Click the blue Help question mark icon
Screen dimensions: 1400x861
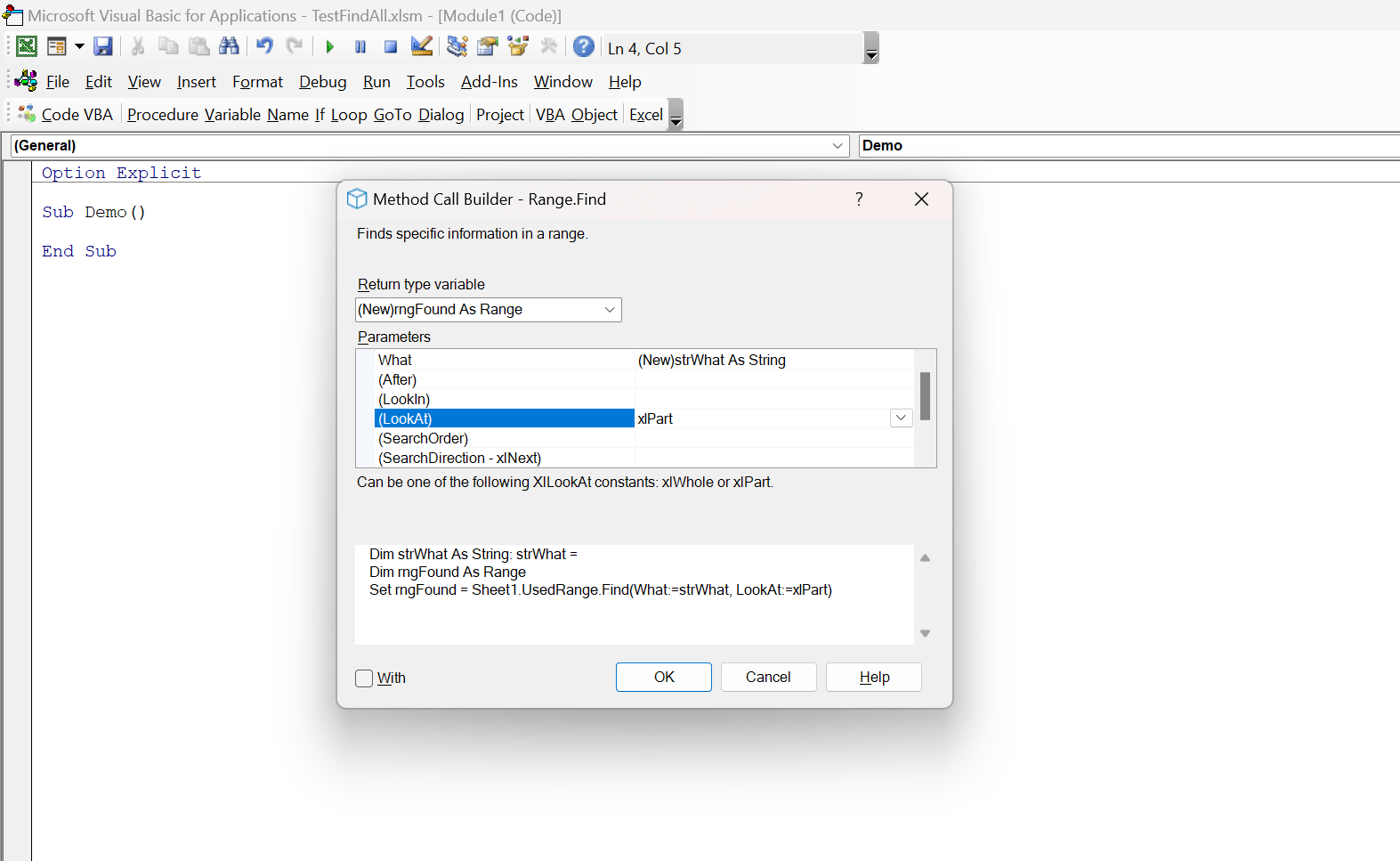click(x=584, y=46)
